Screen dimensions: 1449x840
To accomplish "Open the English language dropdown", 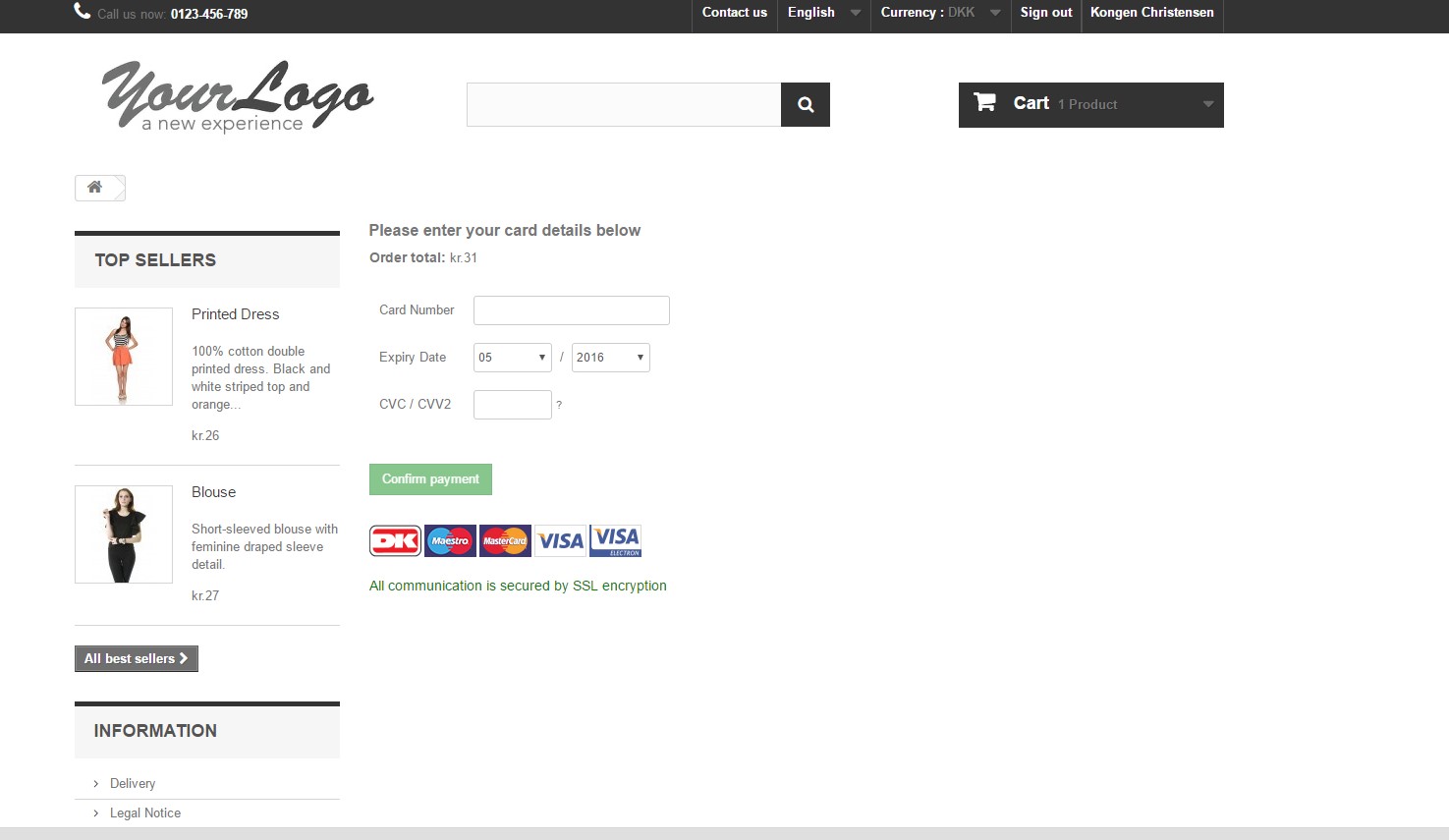I will 823,13.
